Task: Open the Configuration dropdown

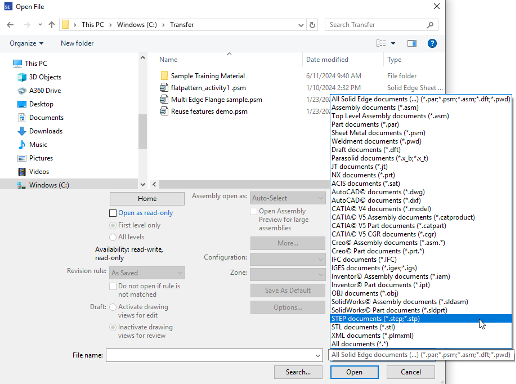Action: pos(288,259)
